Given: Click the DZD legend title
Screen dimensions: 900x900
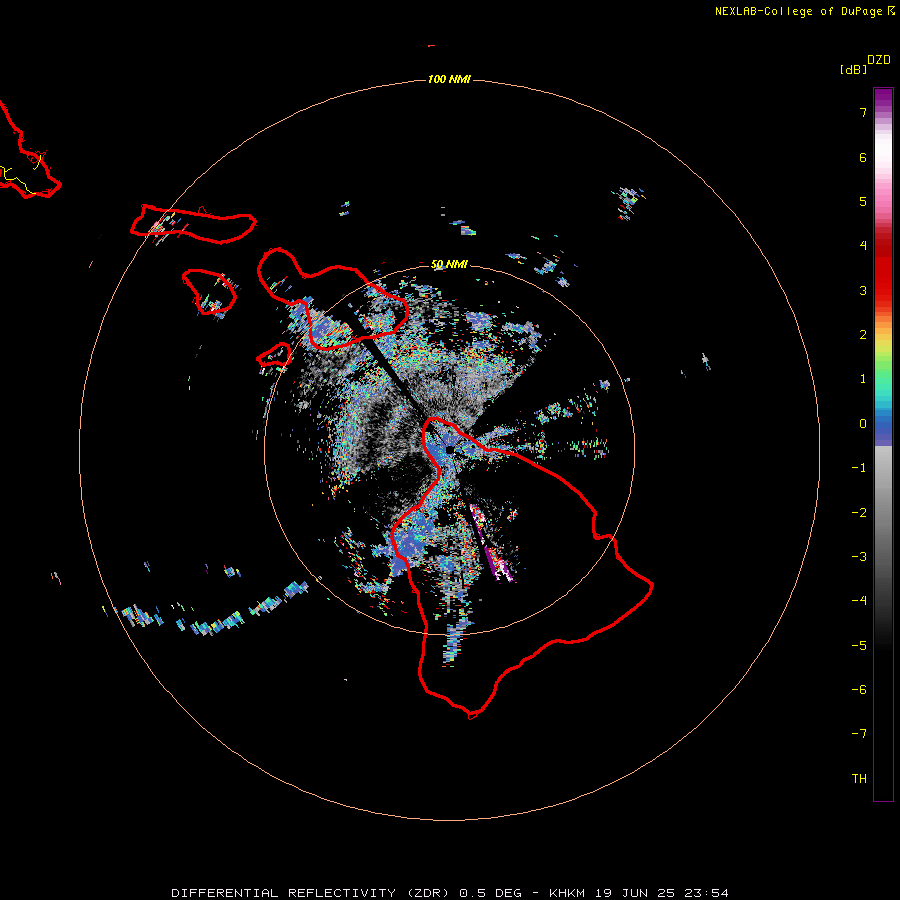Looking at the screenshot, I should pos(879,60).
